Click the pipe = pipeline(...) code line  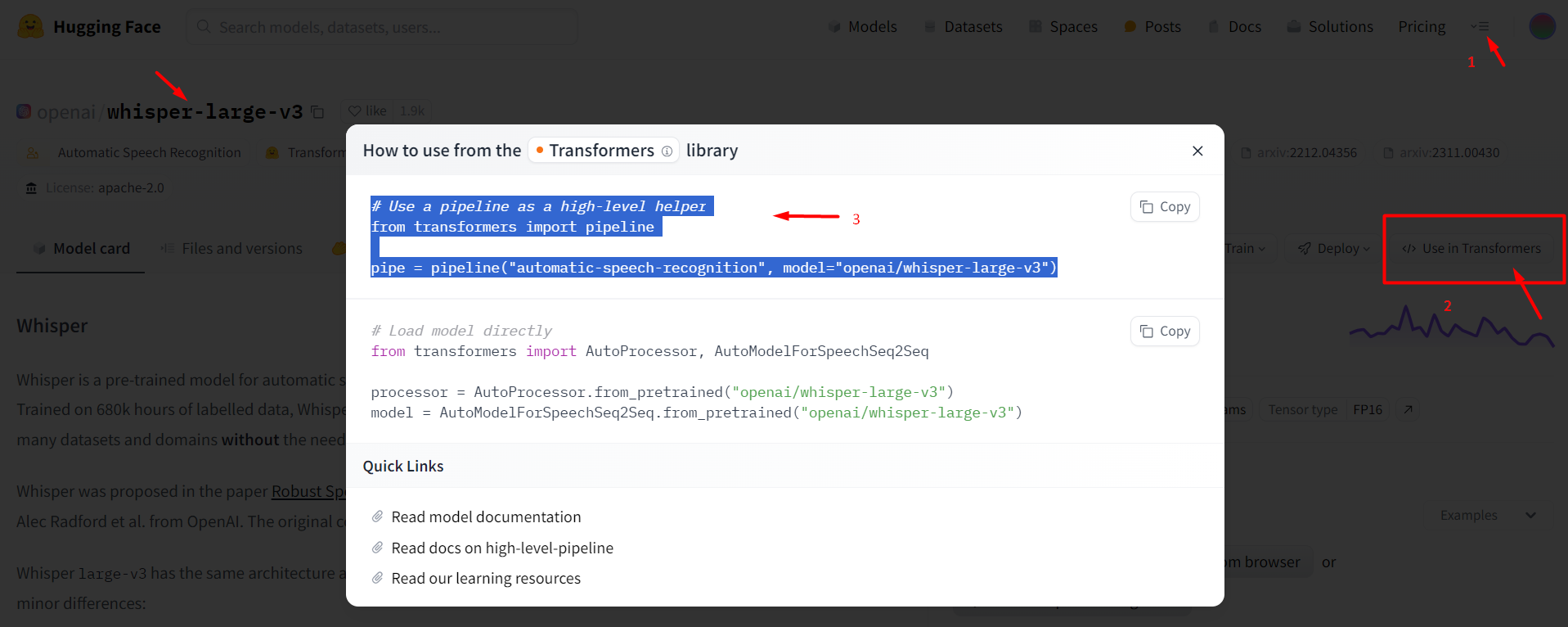(714, 268)
